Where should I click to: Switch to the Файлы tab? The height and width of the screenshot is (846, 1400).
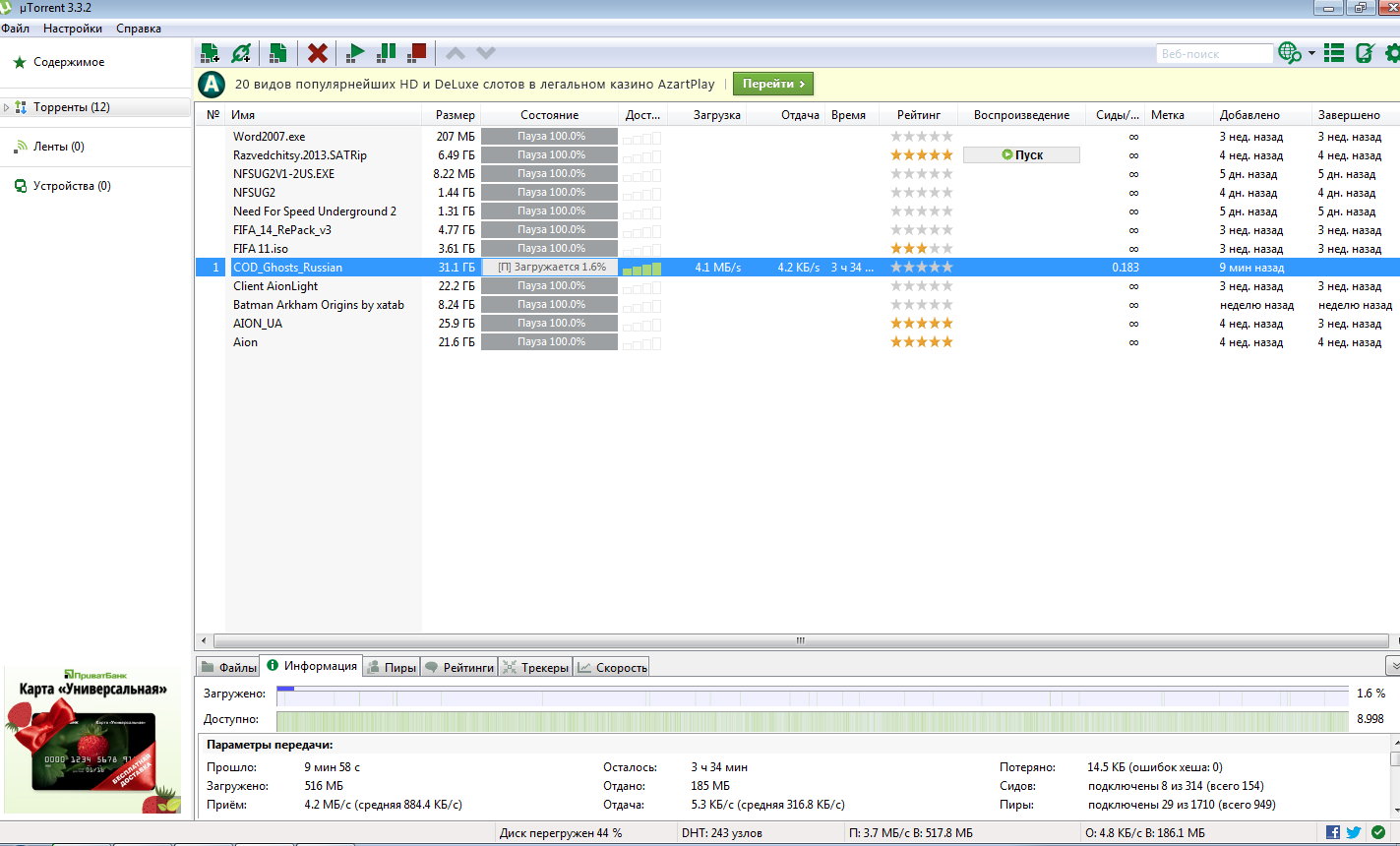(227, 667)
